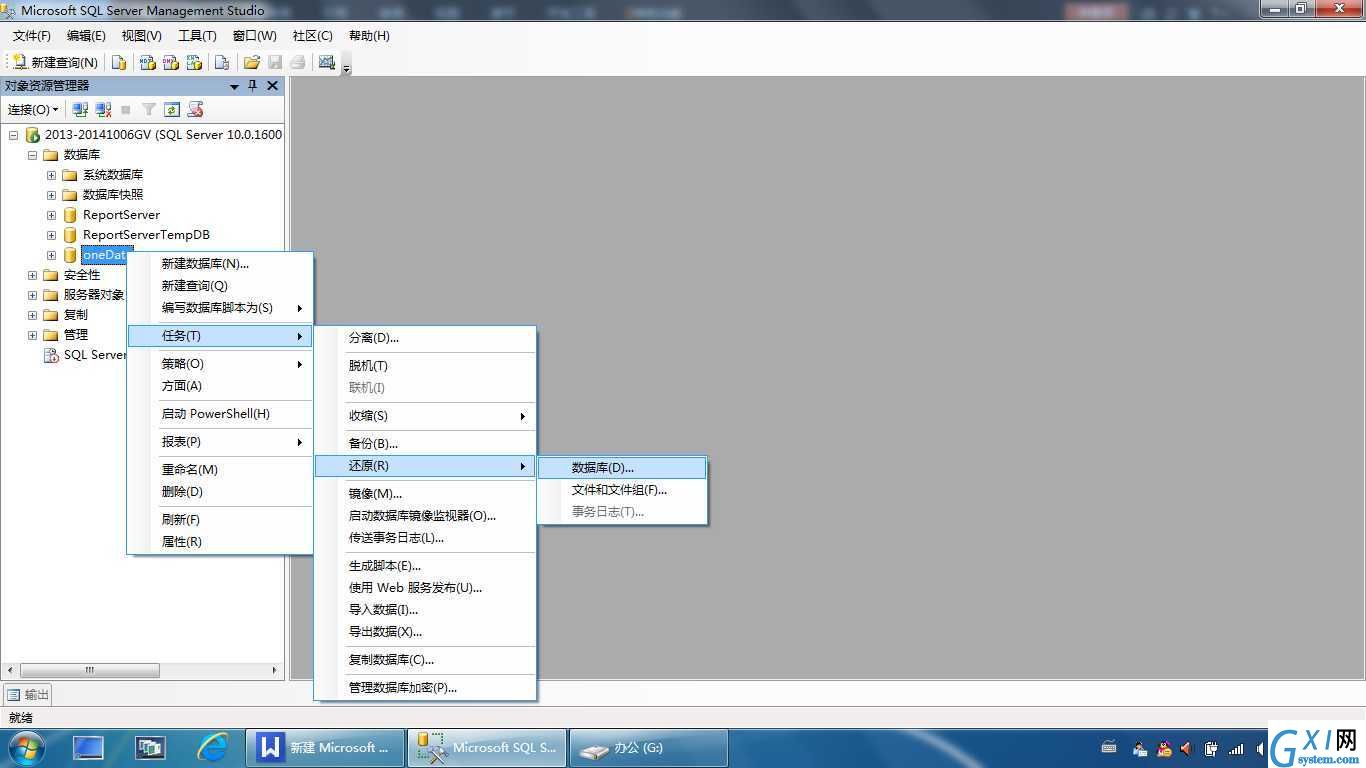Screen dimensions: 1366x768
Task: Select the ReportServerTempDB database
Action: [146, 235]
